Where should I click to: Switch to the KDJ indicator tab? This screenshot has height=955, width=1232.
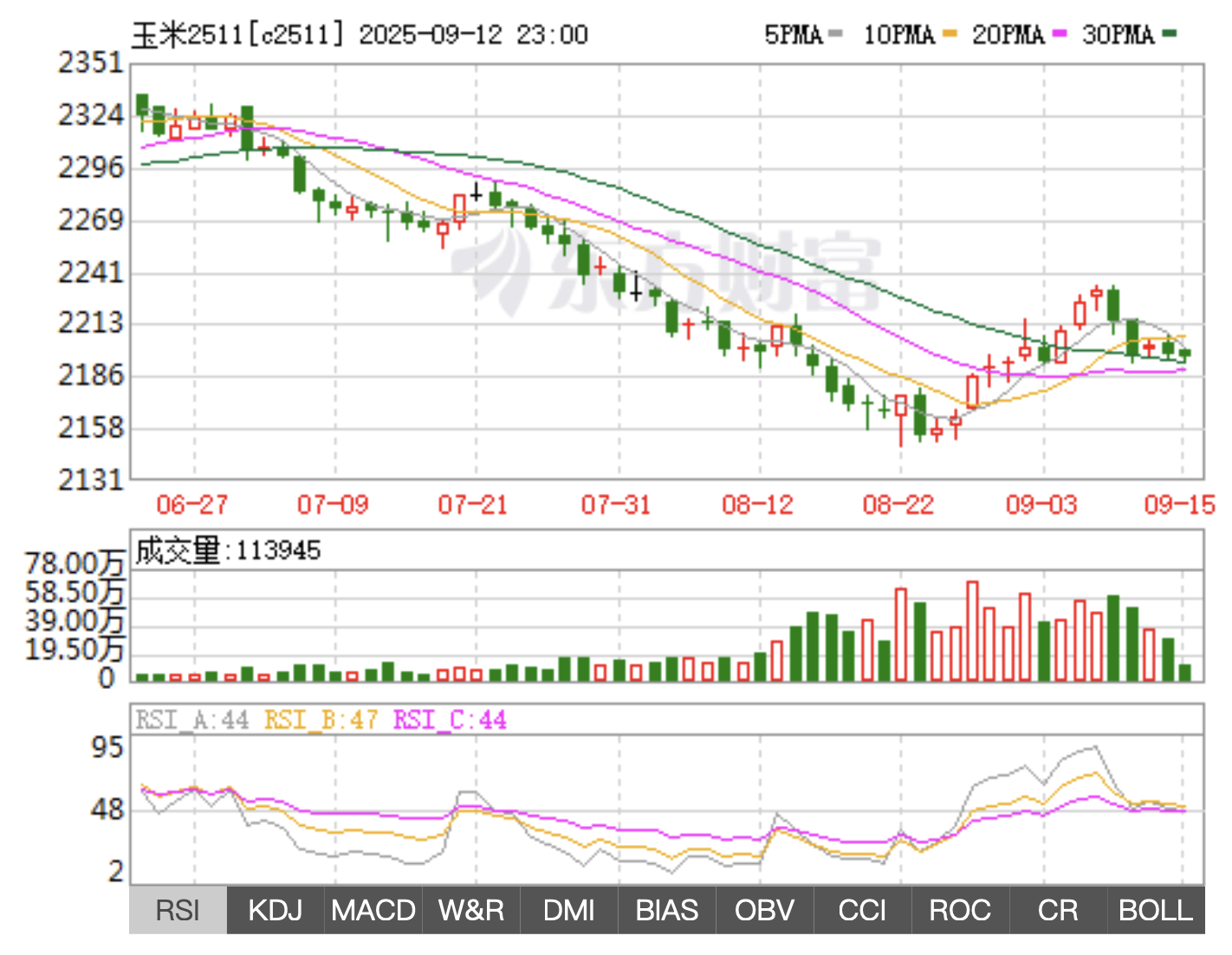276,910
